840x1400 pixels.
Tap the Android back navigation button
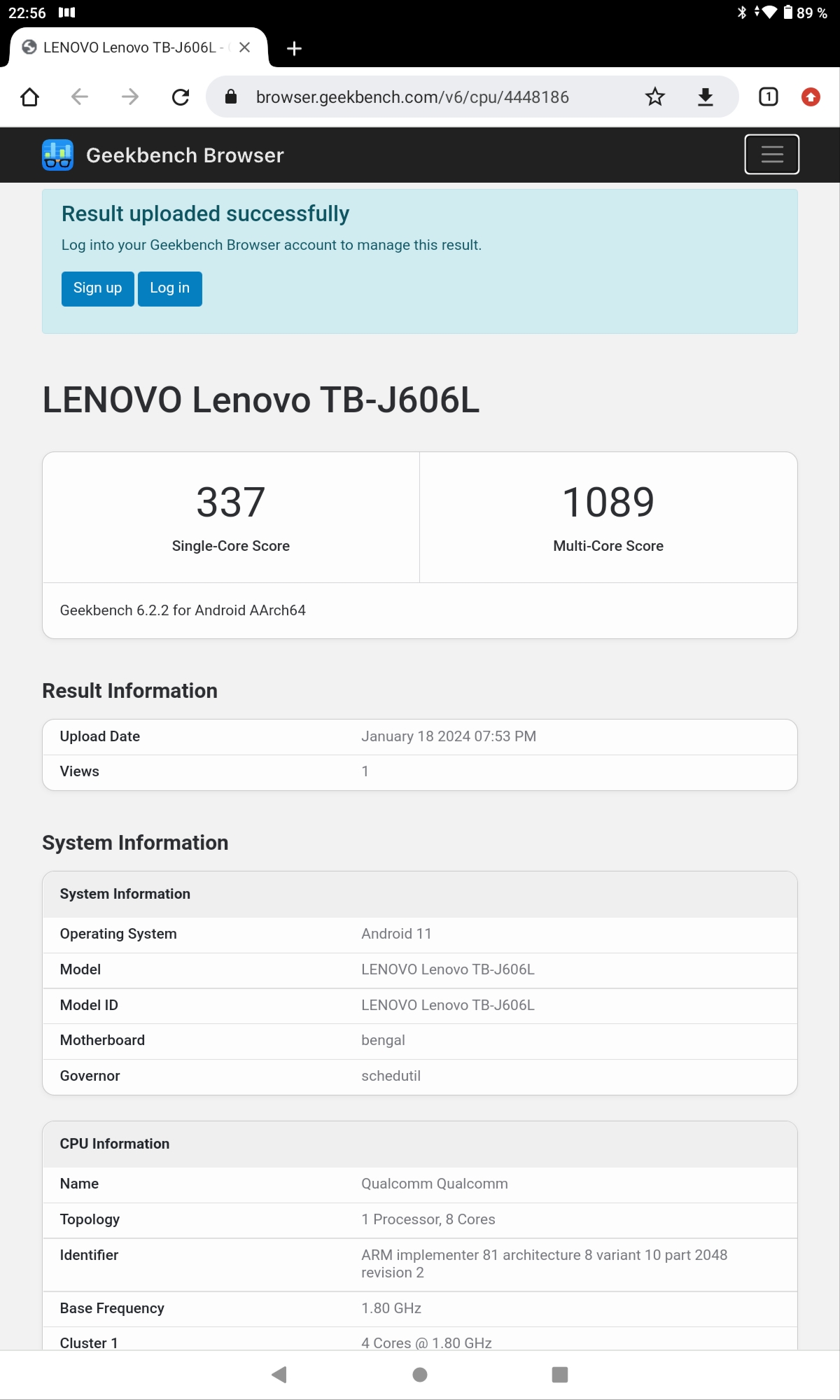tap(279, 1375)
